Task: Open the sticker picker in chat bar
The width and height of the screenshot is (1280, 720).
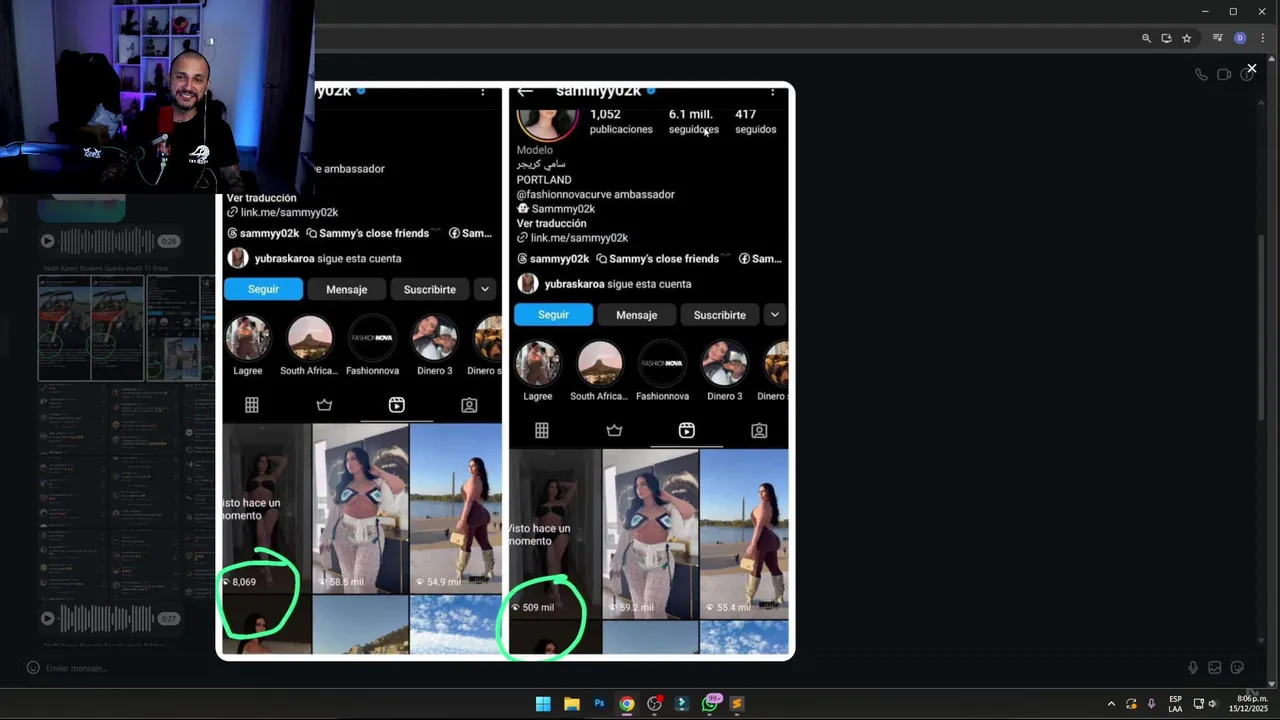Action: coord(1237,668)
